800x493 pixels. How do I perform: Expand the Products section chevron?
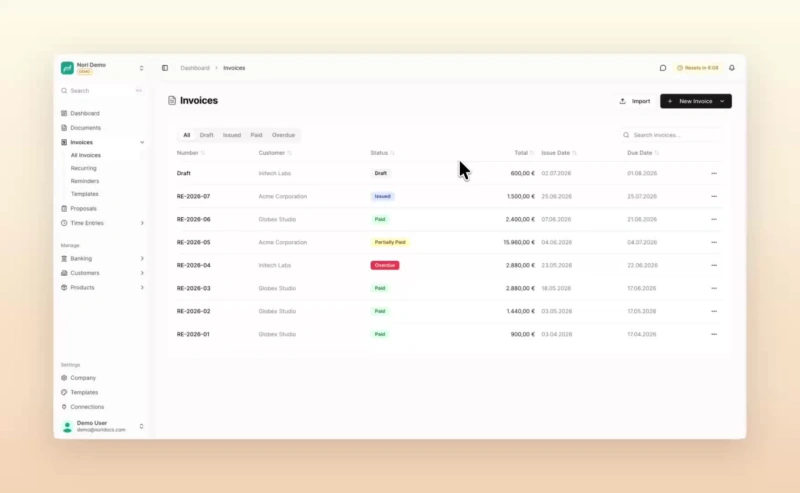(142, 287)
